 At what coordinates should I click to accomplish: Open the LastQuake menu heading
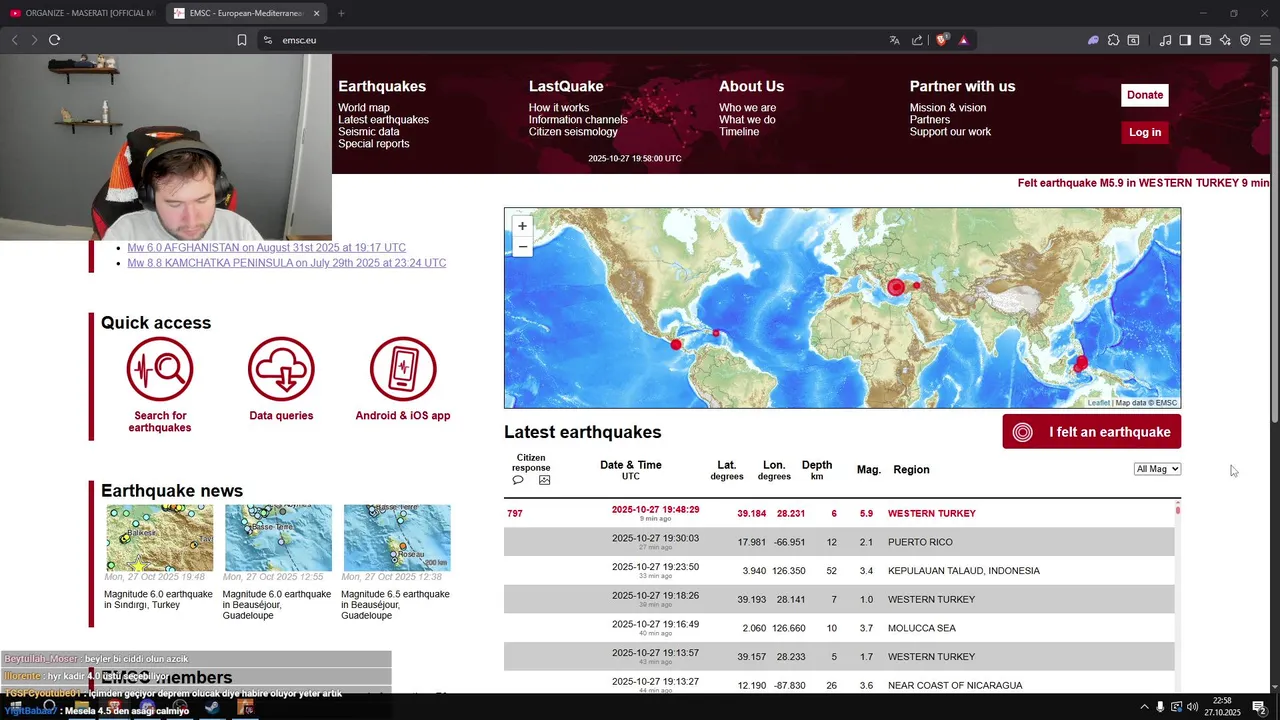(x=566, y=86)
